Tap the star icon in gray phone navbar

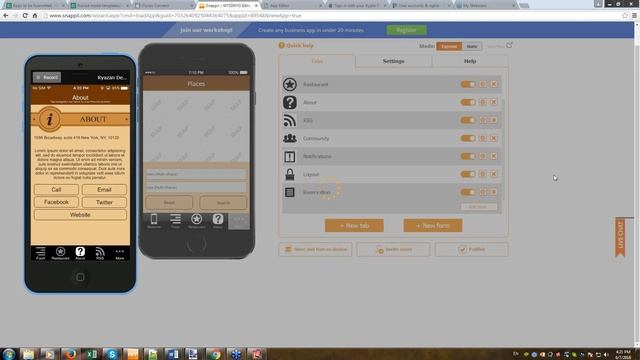tap(196, 220)
